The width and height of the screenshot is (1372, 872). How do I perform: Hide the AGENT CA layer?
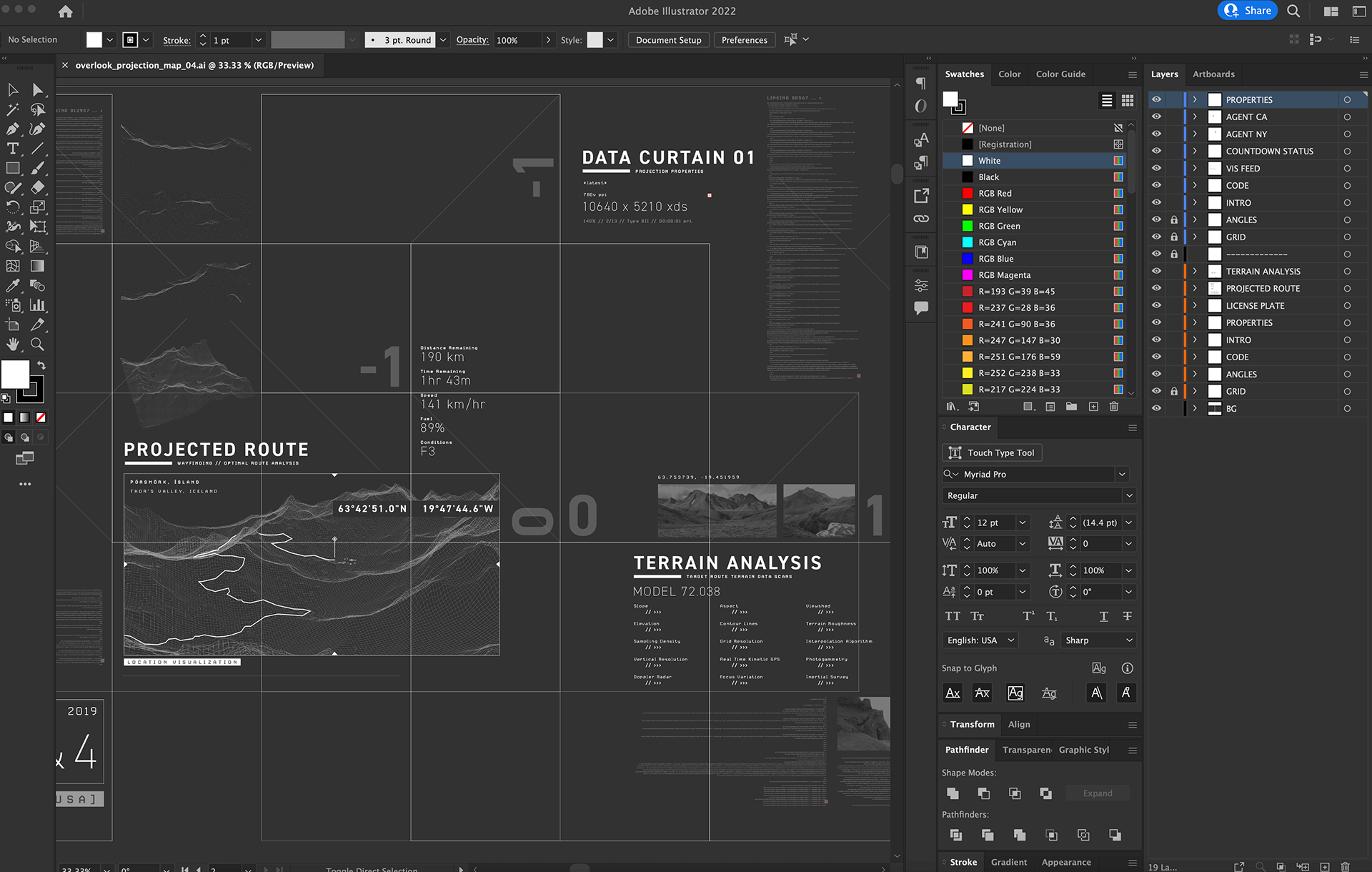click(x=1156, y=117)
